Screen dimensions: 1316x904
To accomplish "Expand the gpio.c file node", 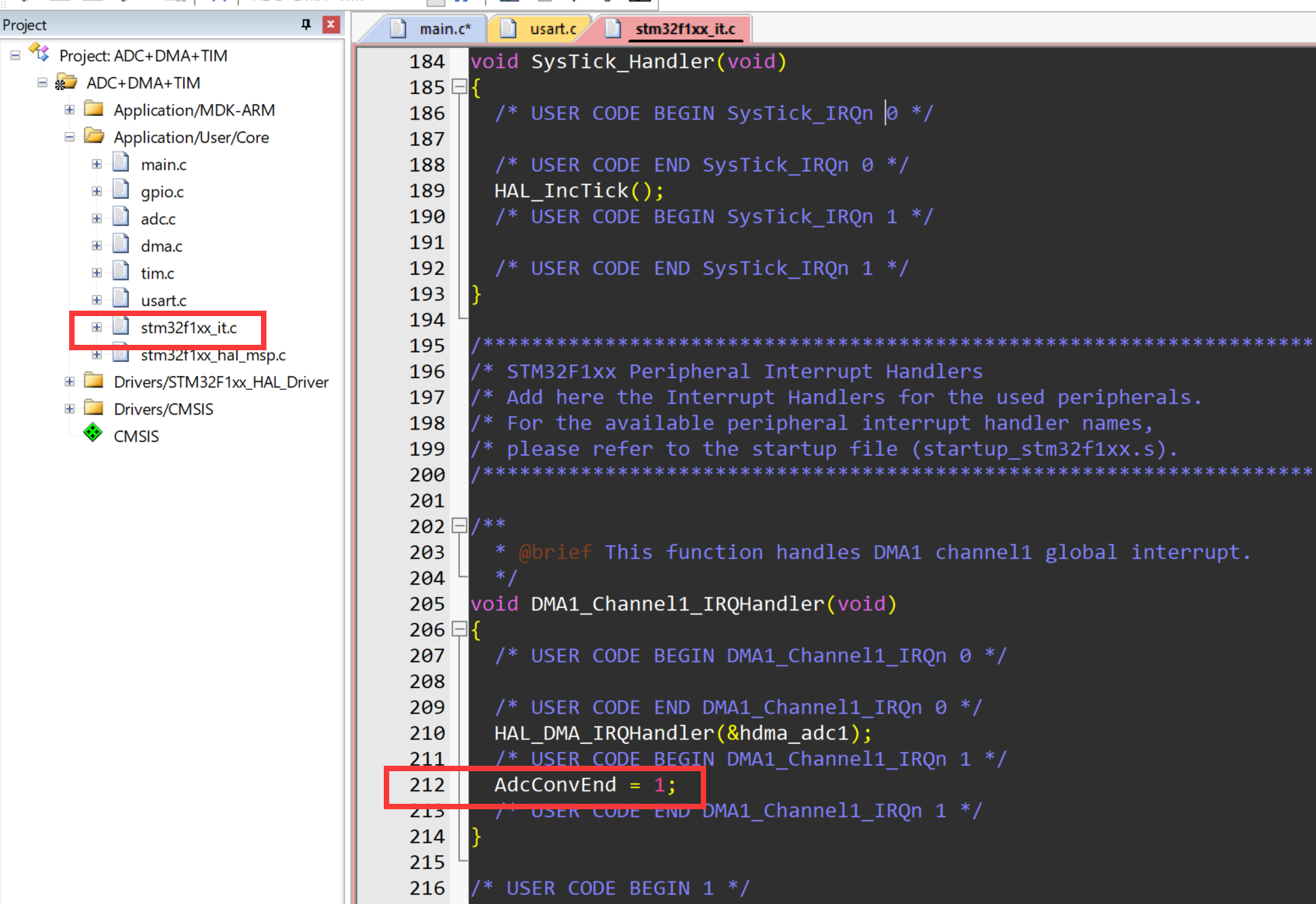I will 96,192.
